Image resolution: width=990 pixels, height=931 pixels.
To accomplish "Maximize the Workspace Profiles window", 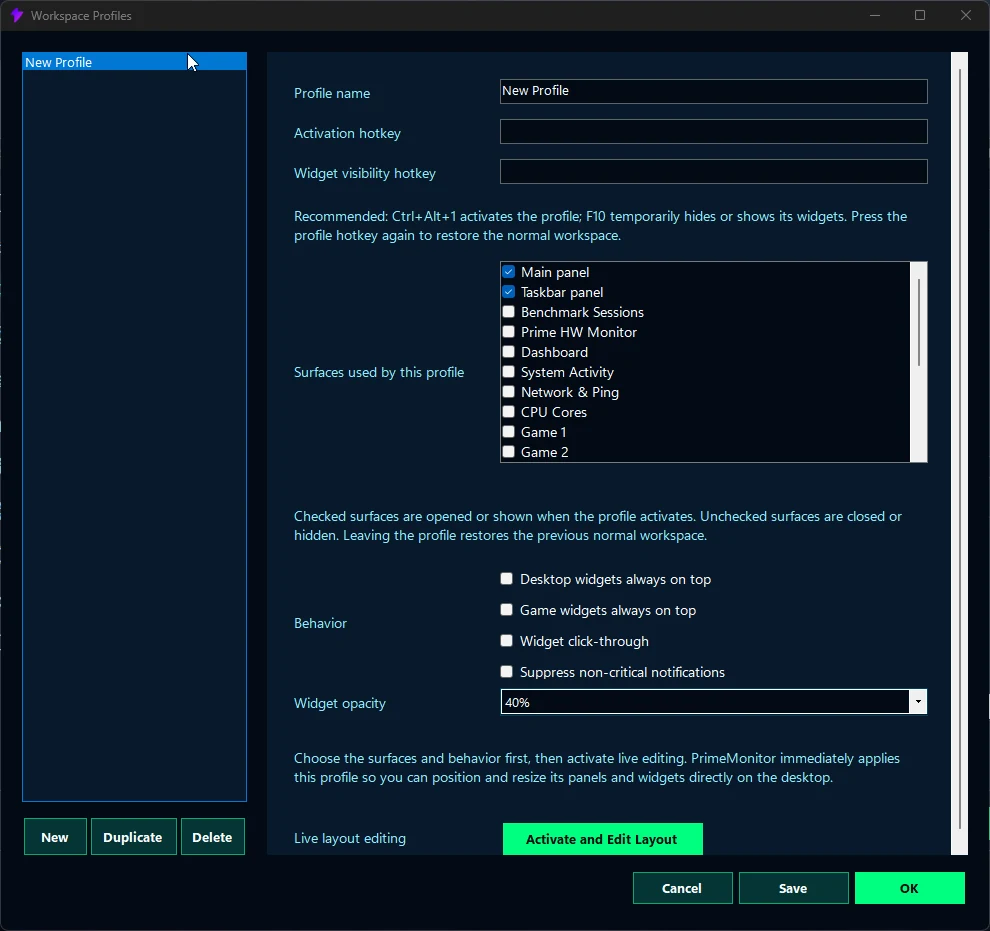I will (x=920, y=15).
